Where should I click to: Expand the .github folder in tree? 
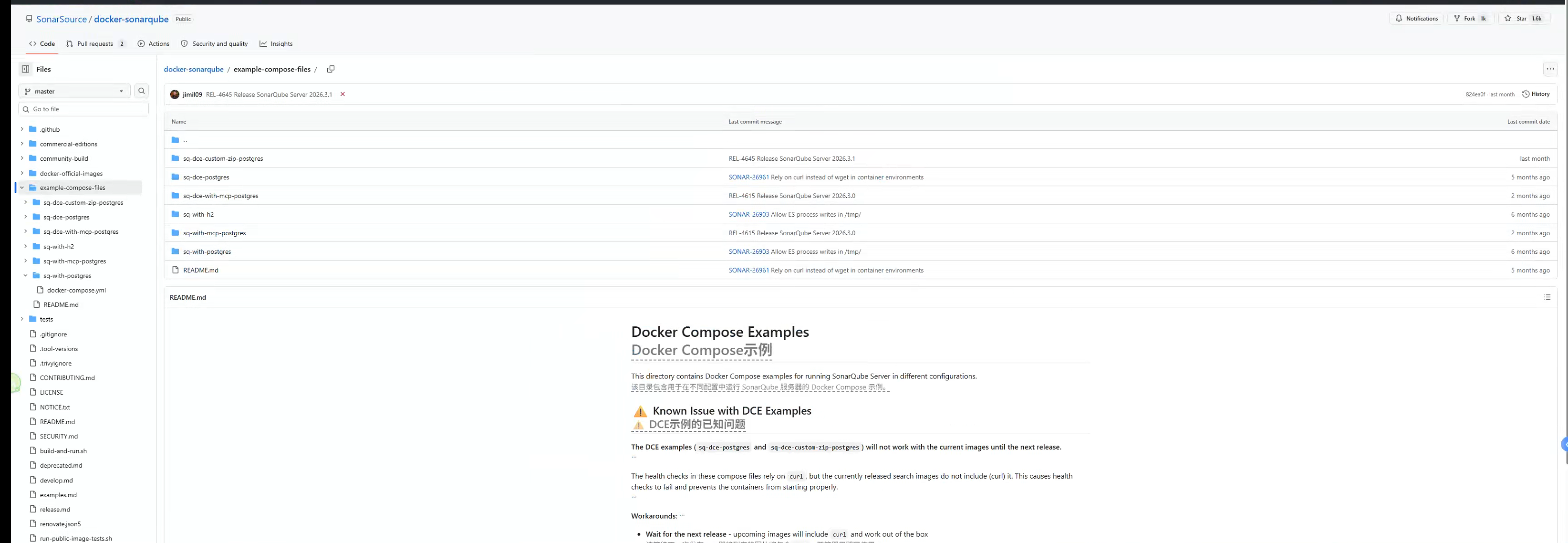22,129
